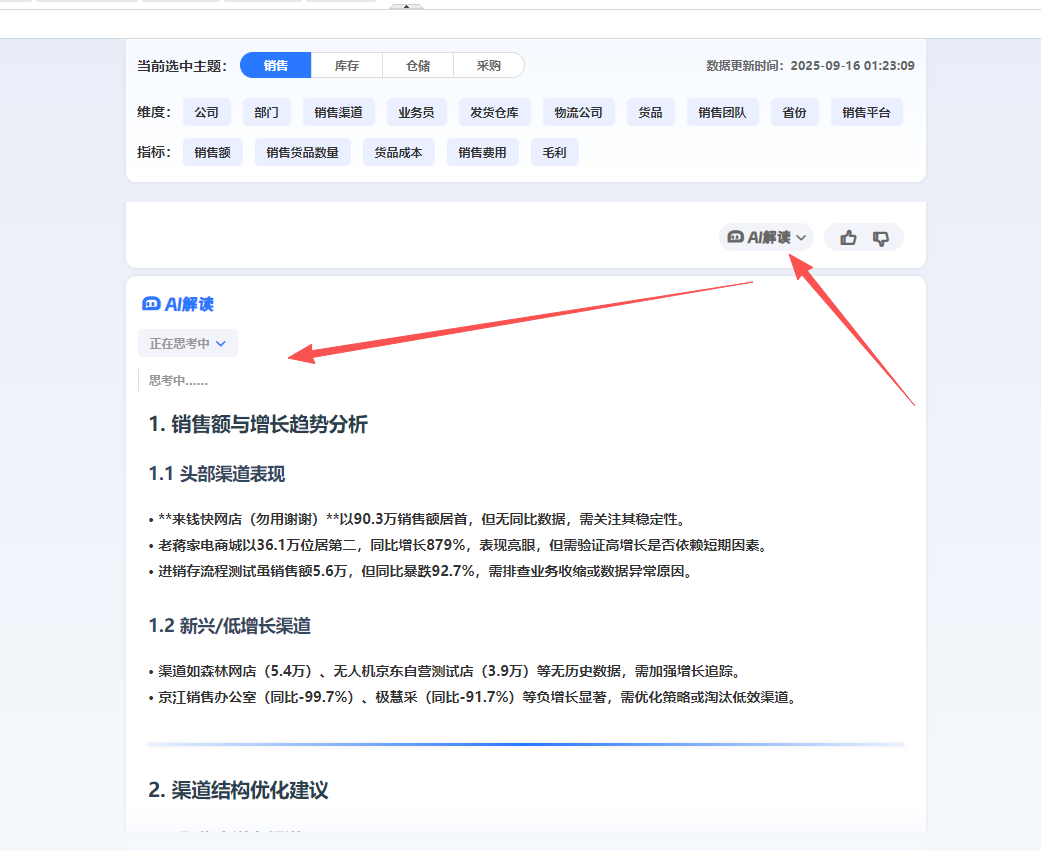Choose the 销售货品数量 indicator tag
This screenshot has width=1041, height=851.
303,153
